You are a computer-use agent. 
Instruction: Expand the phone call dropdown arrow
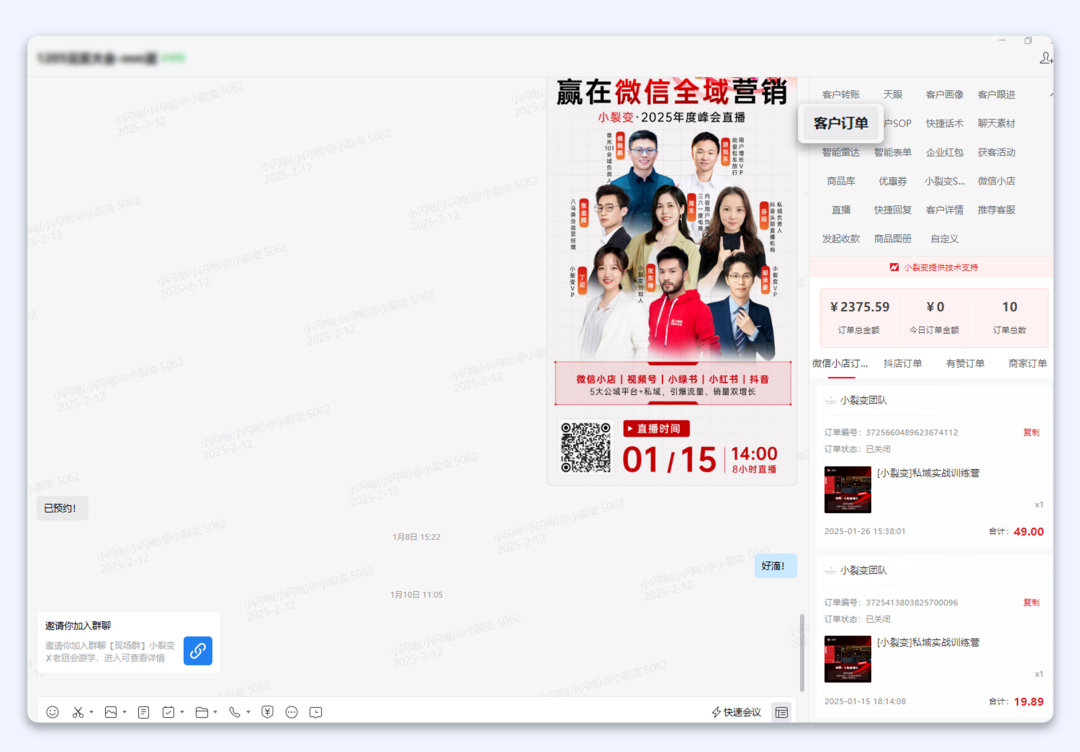pos(247,713)
